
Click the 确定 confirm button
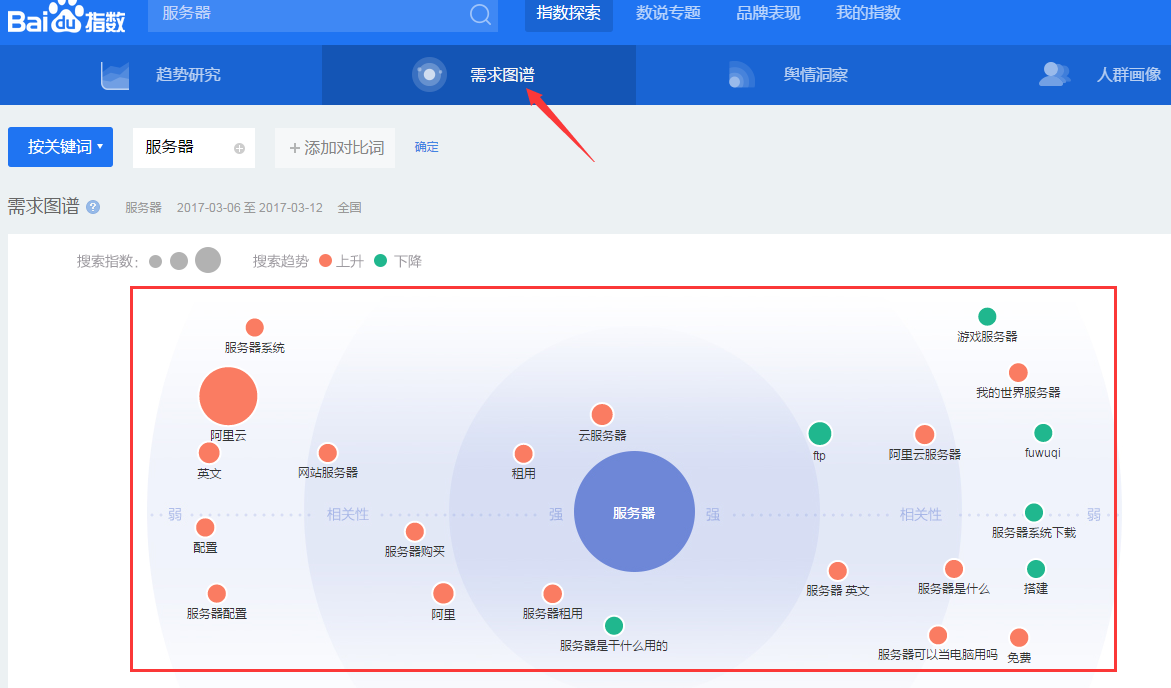tap(426, 146)
